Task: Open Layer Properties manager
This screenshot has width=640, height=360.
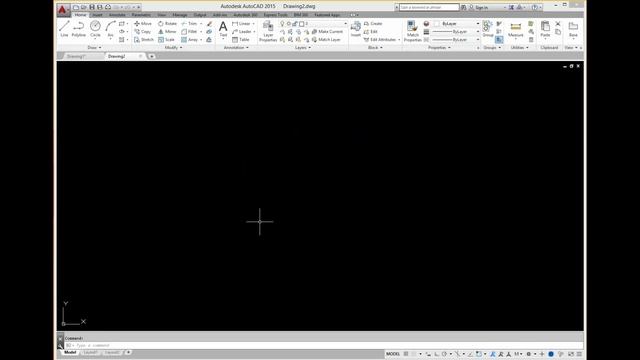Action: 268,31
